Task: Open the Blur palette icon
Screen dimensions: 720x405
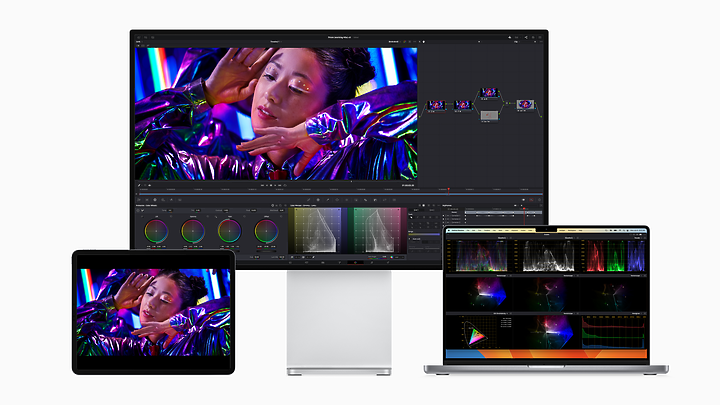Action: pyautogui.click(x=366, y=200)
